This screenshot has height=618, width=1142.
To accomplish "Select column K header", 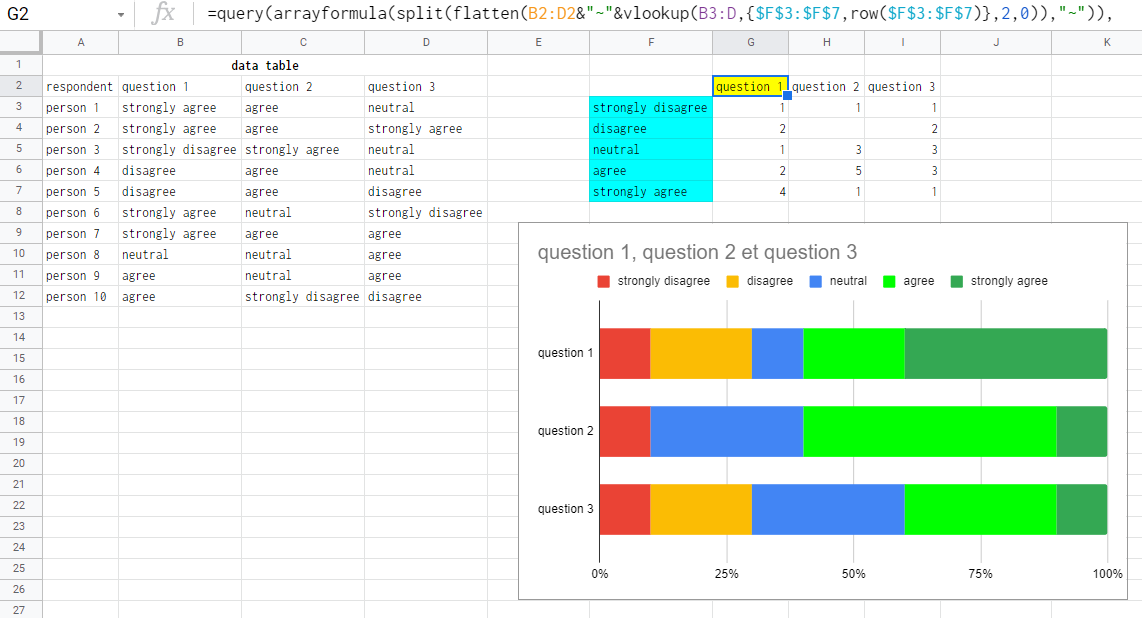I will point(1107,42).
